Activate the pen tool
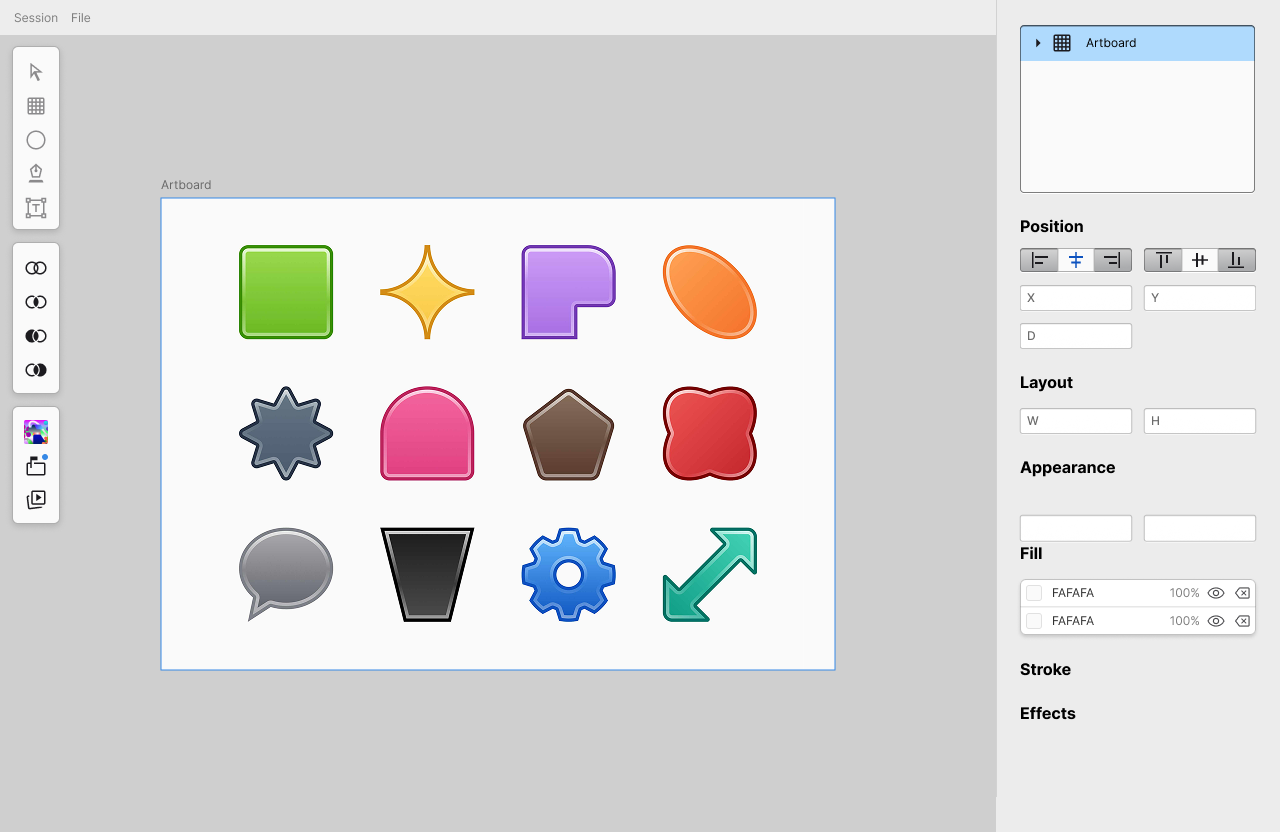 pos(36,174)
